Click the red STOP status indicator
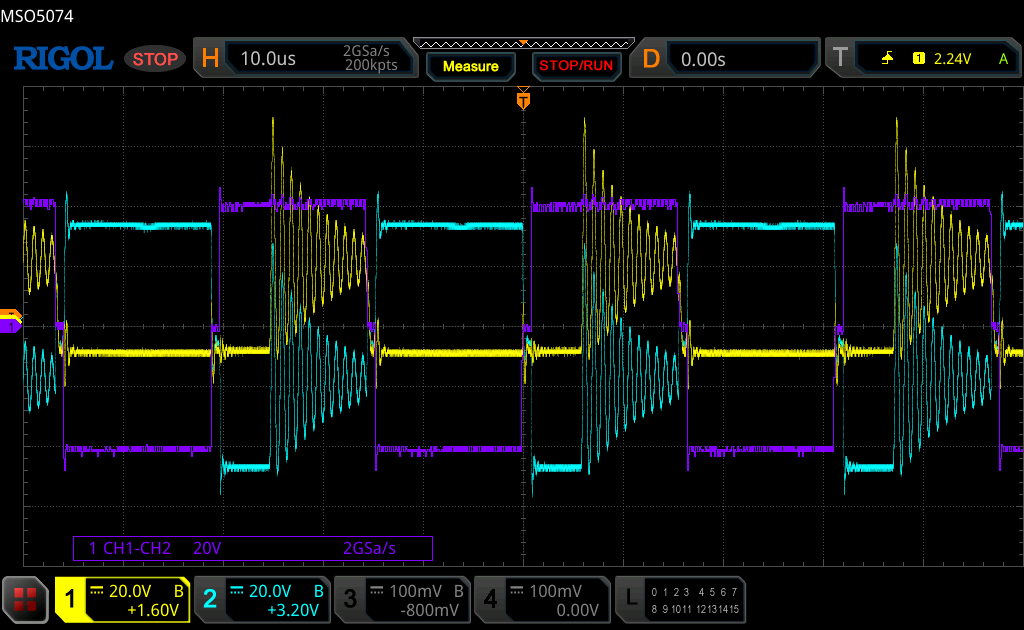Image resolution: width=1024 pixels, height=630 pixels. pyautogui.click(x=155, y=59)
